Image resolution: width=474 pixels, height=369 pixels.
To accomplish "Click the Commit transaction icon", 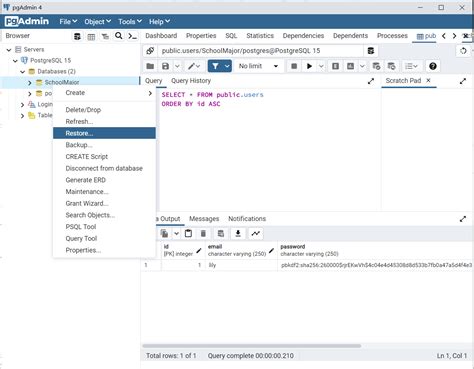I will click(376, 66).
